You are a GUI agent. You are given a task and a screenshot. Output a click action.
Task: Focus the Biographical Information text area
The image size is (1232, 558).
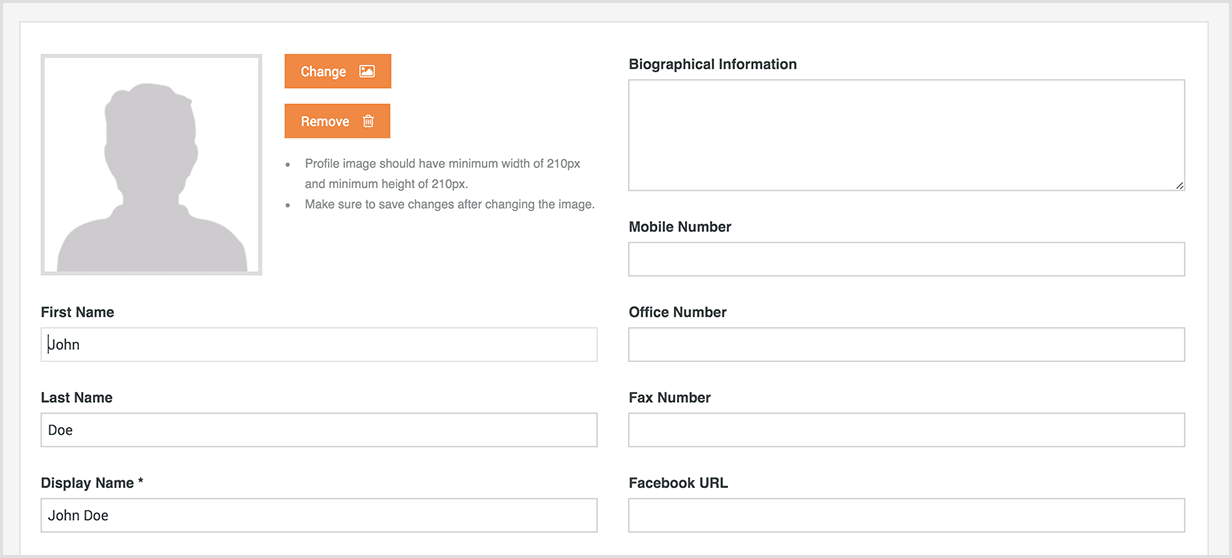[x=905, y=135]
